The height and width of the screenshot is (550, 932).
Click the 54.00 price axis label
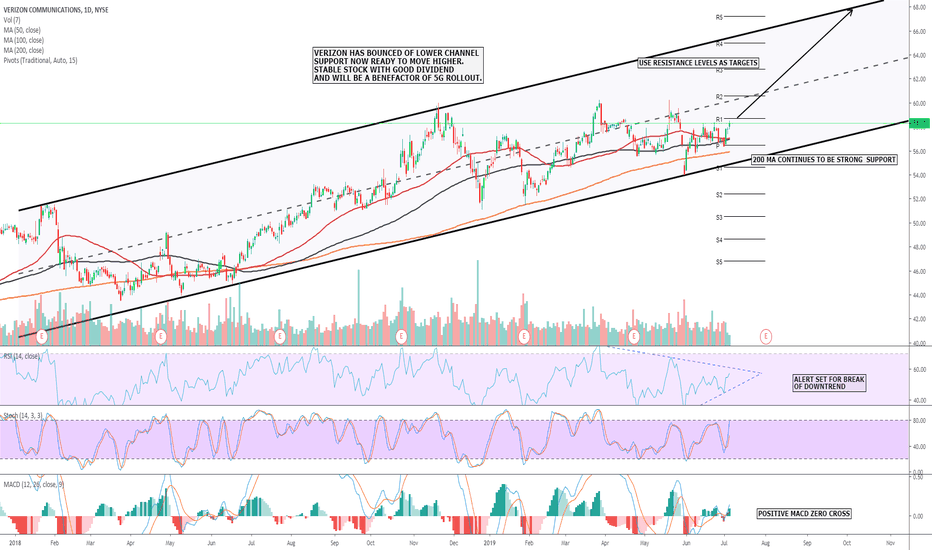tap(920, 175)
